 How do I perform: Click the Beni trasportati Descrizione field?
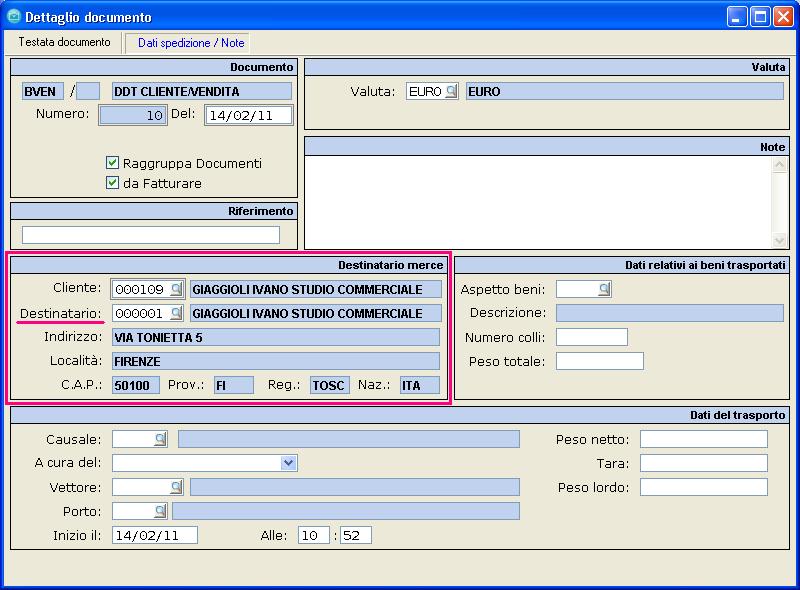670,313
